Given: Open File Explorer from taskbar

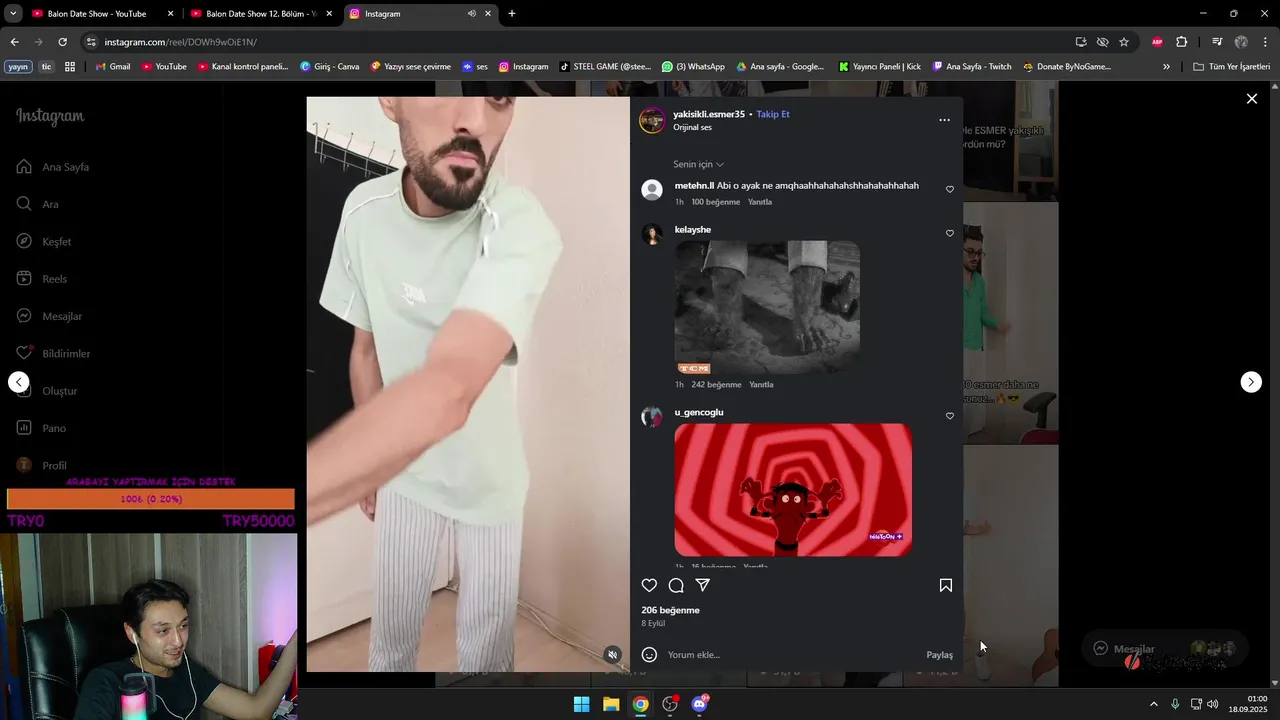Looking at the screenshot, I should [x=611, y=704].
